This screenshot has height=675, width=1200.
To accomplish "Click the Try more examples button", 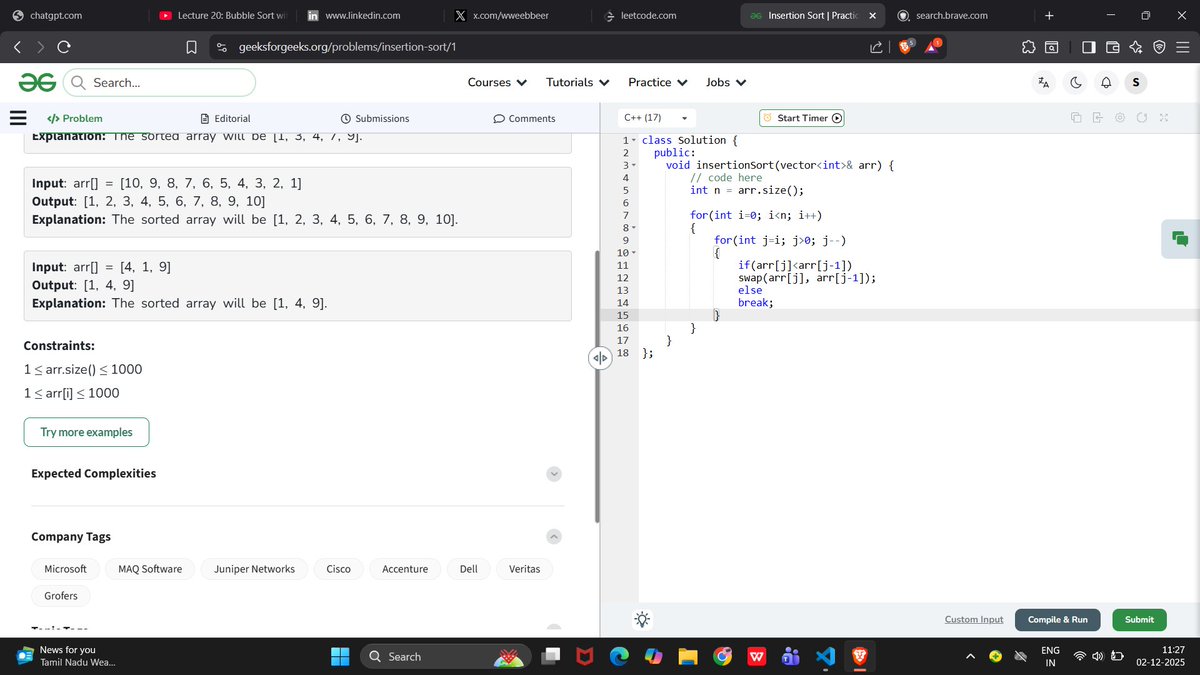I will [x=86, y=432].
